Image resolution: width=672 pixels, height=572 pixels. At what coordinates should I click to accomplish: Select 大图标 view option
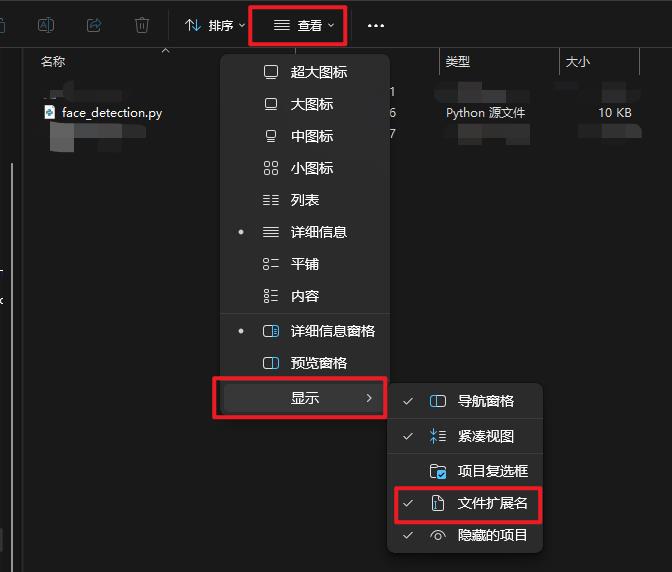coord(305,104)
